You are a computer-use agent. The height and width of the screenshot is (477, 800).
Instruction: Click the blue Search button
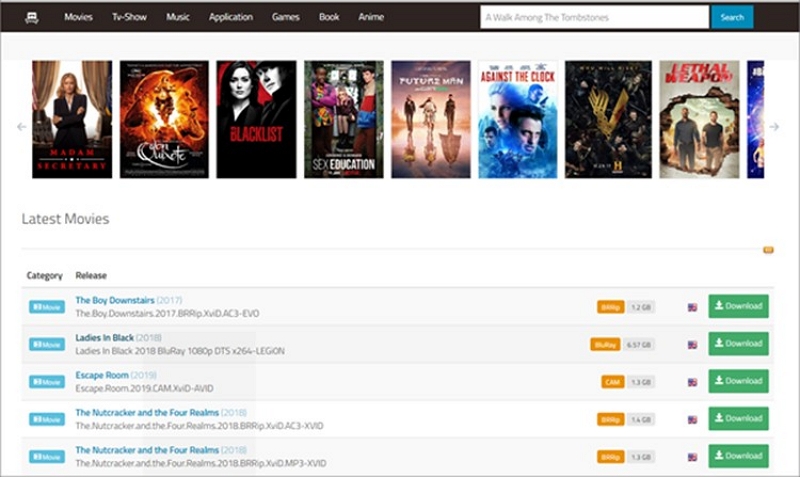[732, 17]
